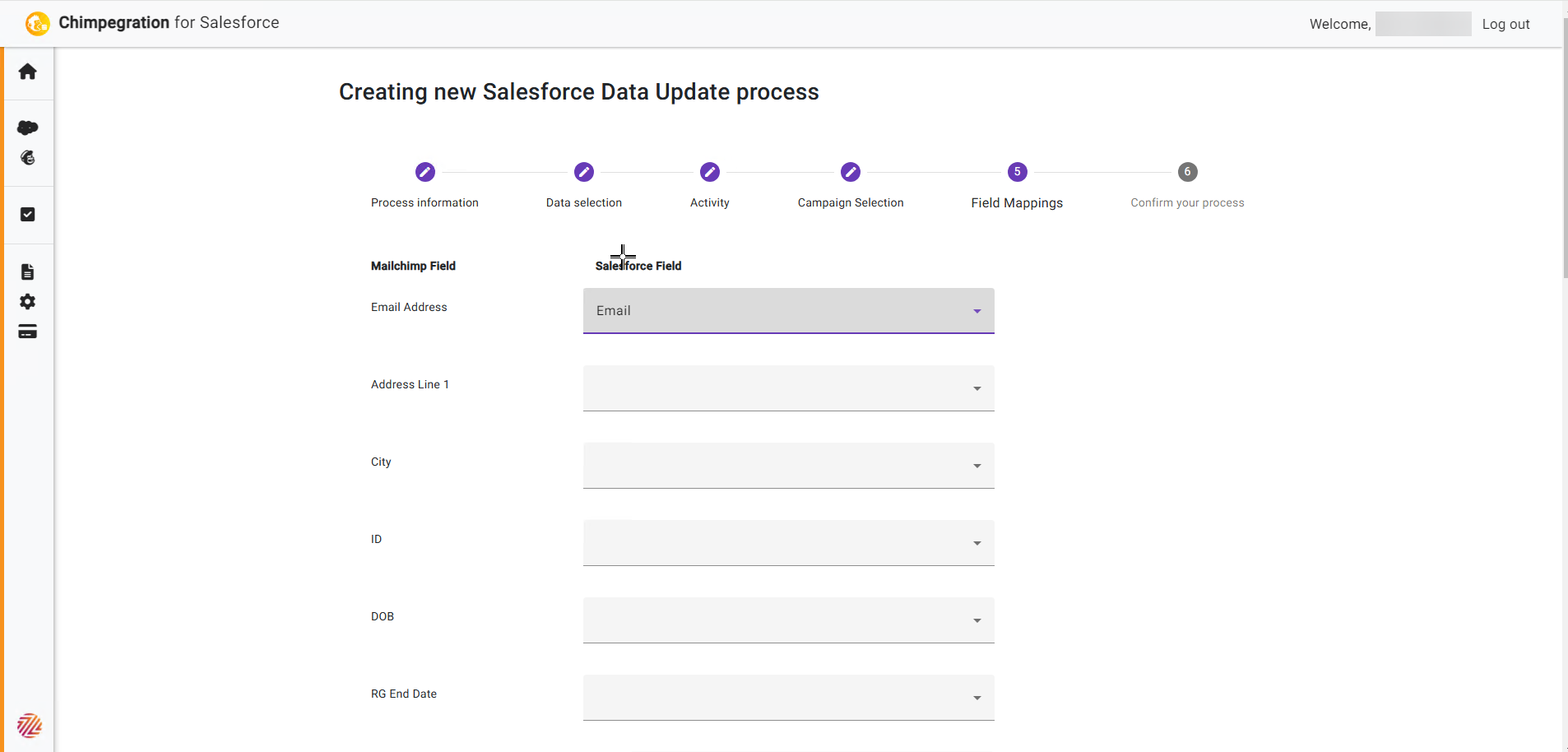Click the City field label
The image size is (1568, 752).
(381, 462)
